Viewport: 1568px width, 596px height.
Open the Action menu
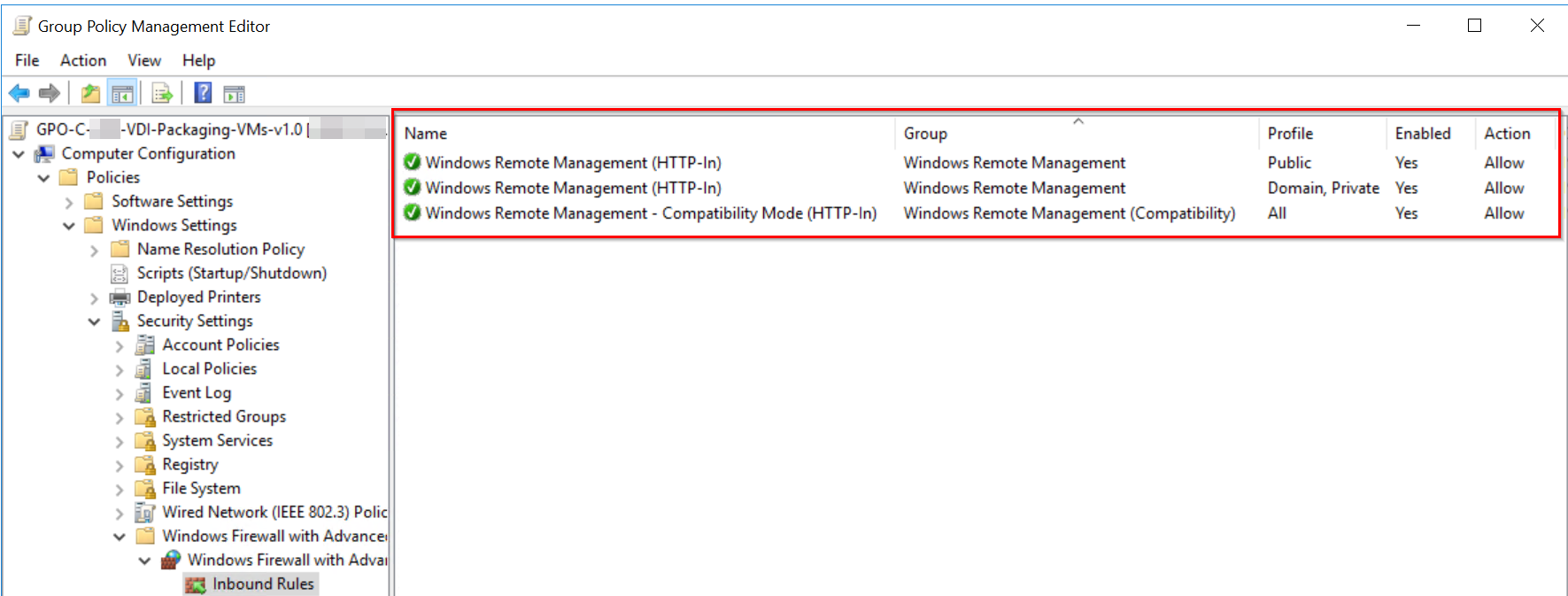[83, 60]
